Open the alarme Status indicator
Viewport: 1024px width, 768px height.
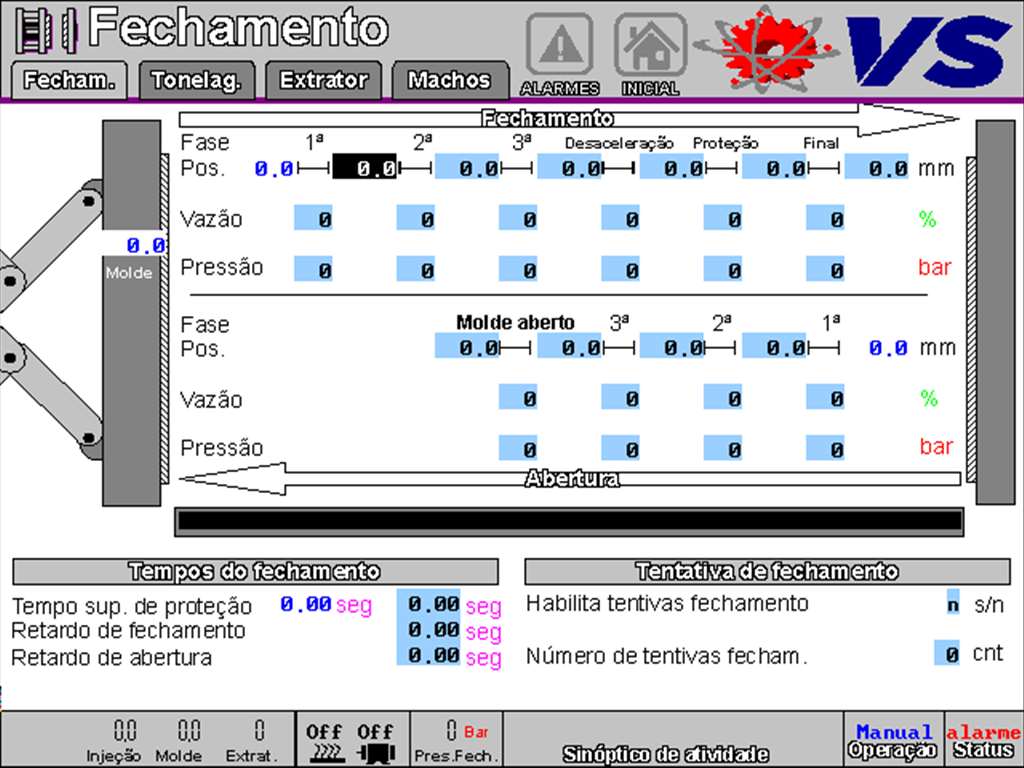coord(983,740)
